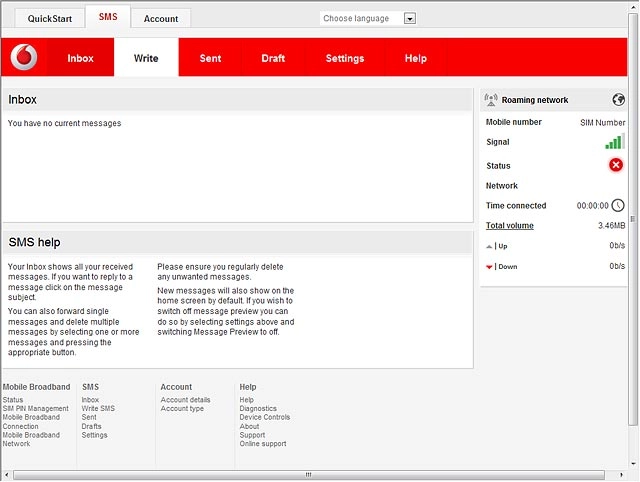Click the Inbox section heading
640x482 pixels.
coord(22,100)
